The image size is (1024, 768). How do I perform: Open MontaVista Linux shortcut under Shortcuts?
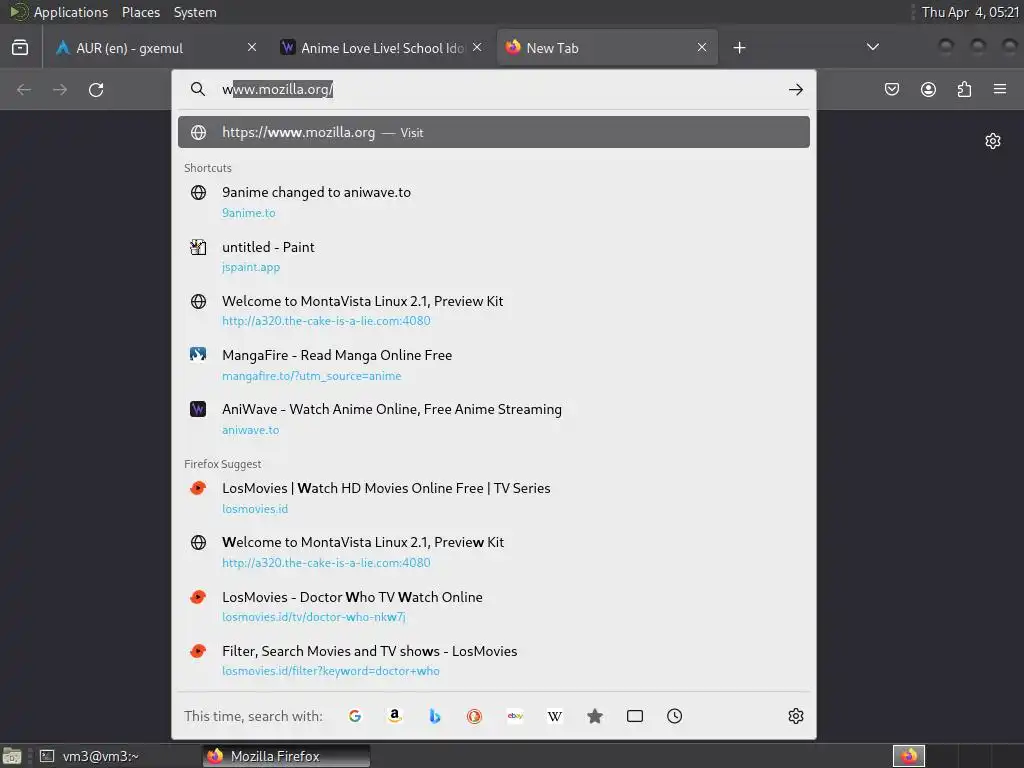pos(494,310)
